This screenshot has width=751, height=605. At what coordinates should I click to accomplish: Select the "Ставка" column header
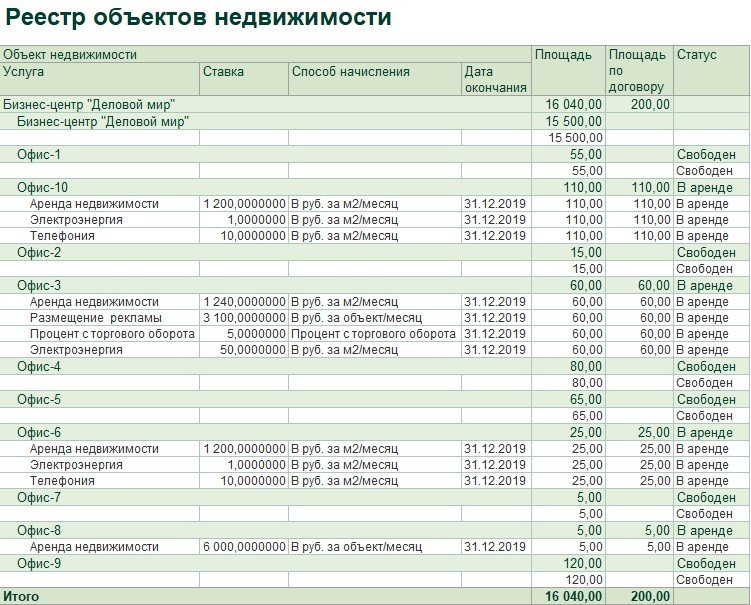[223, 72]
